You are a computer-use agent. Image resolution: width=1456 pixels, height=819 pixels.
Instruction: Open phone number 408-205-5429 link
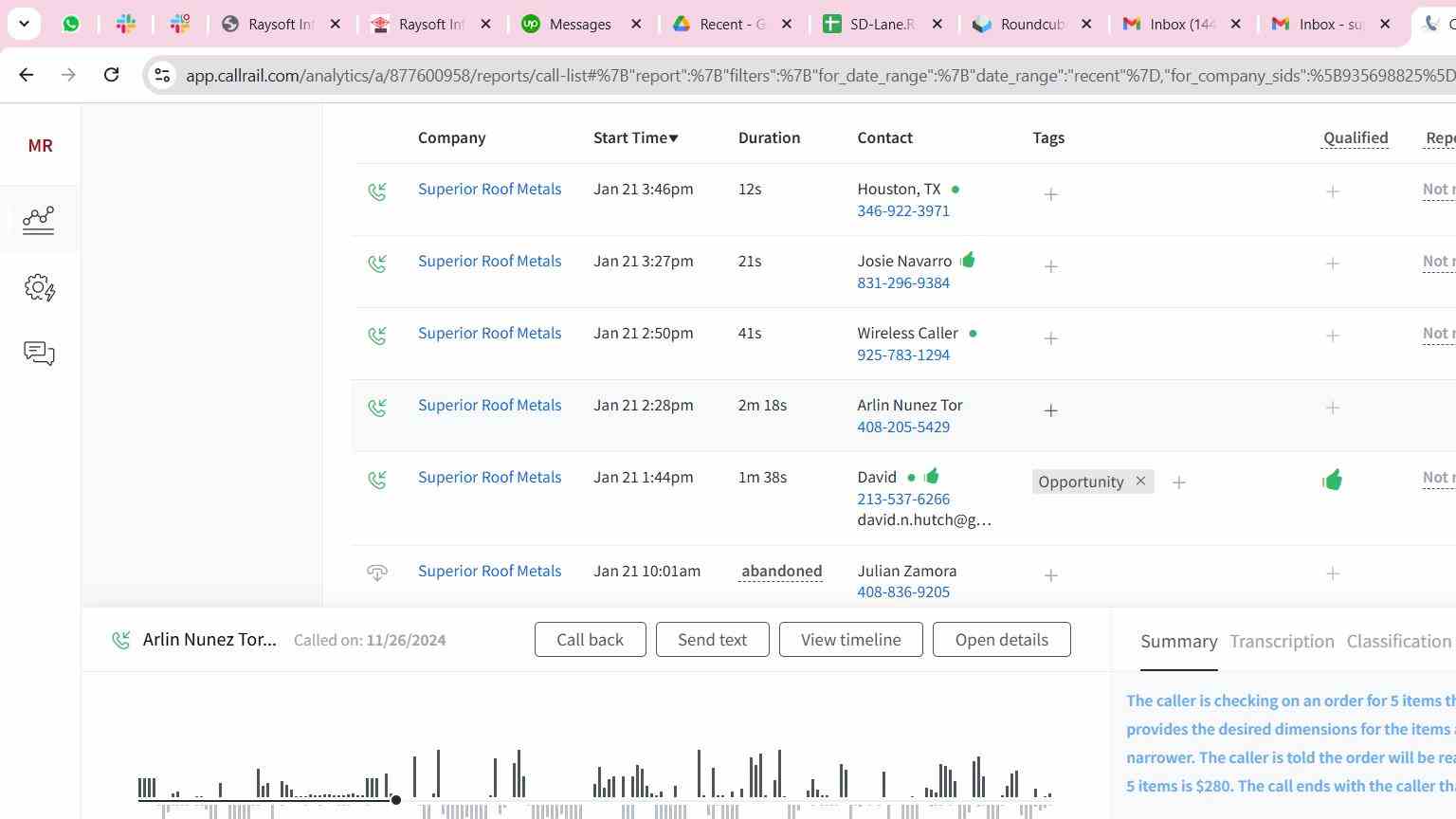point(903,428)
